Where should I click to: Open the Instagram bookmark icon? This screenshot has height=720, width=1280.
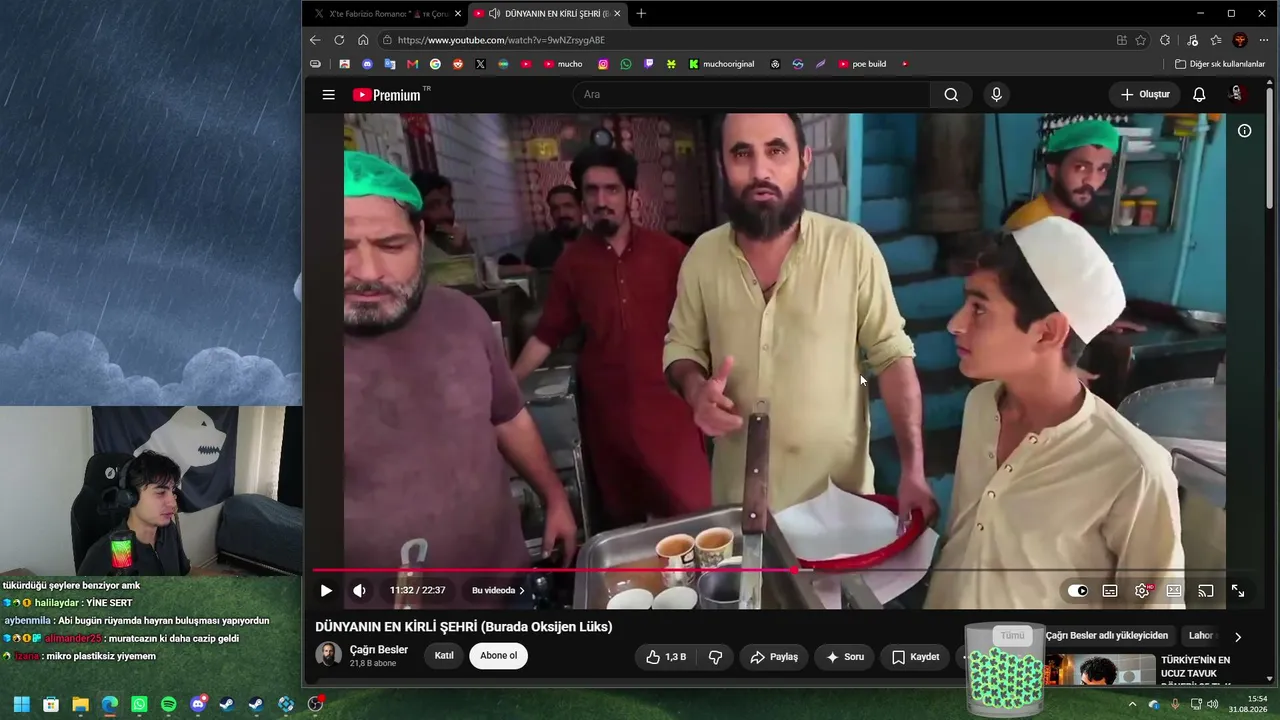click(x=603, y=64)
